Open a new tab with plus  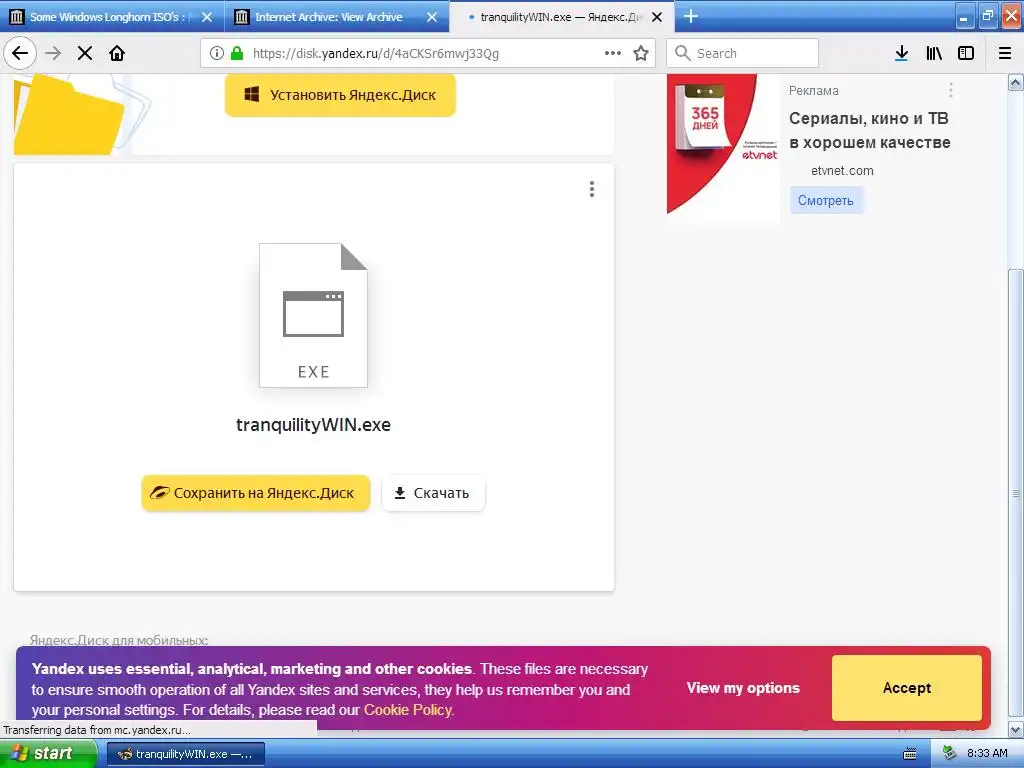click(691, 16)
